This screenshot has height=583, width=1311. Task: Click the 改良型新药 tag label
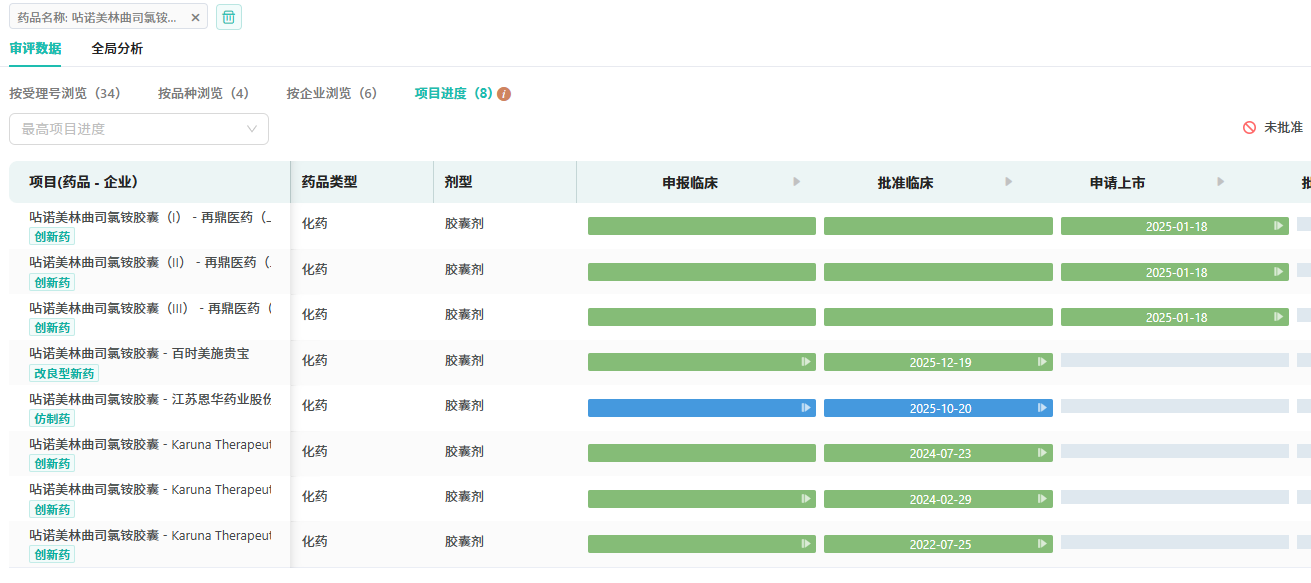point(64,374)
